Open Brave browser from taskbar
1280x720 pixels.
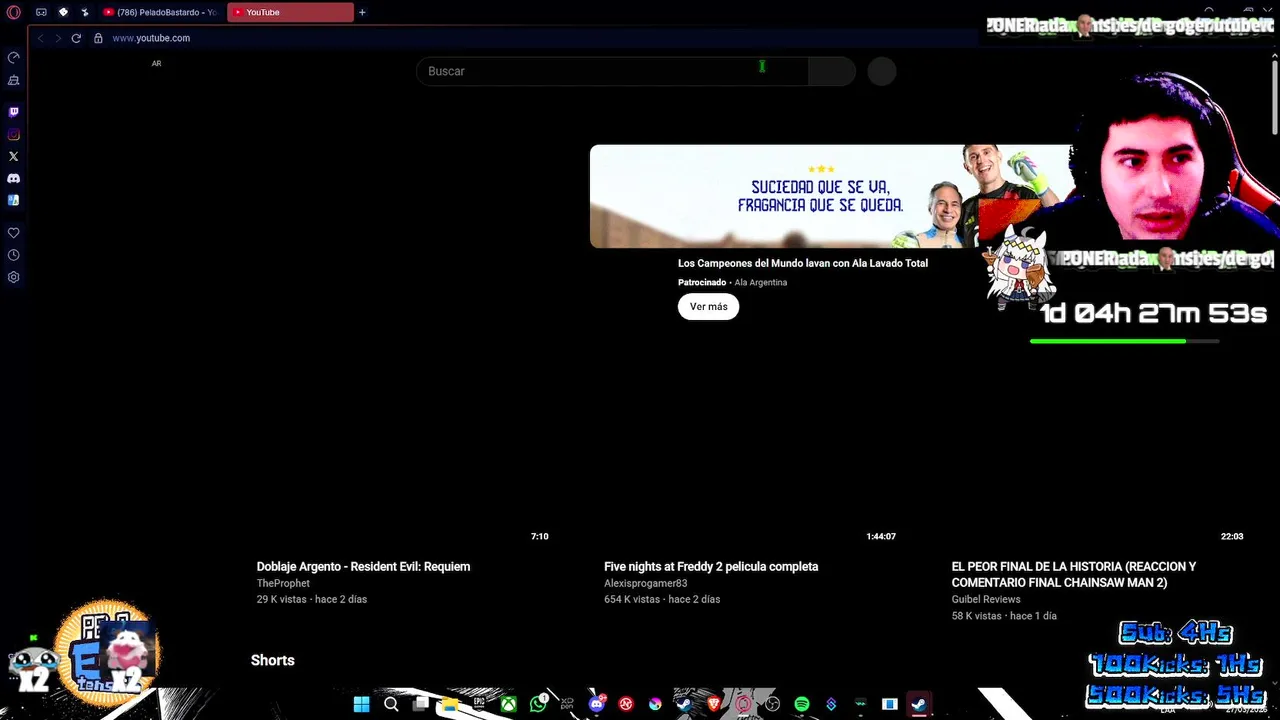coord(714,704)
